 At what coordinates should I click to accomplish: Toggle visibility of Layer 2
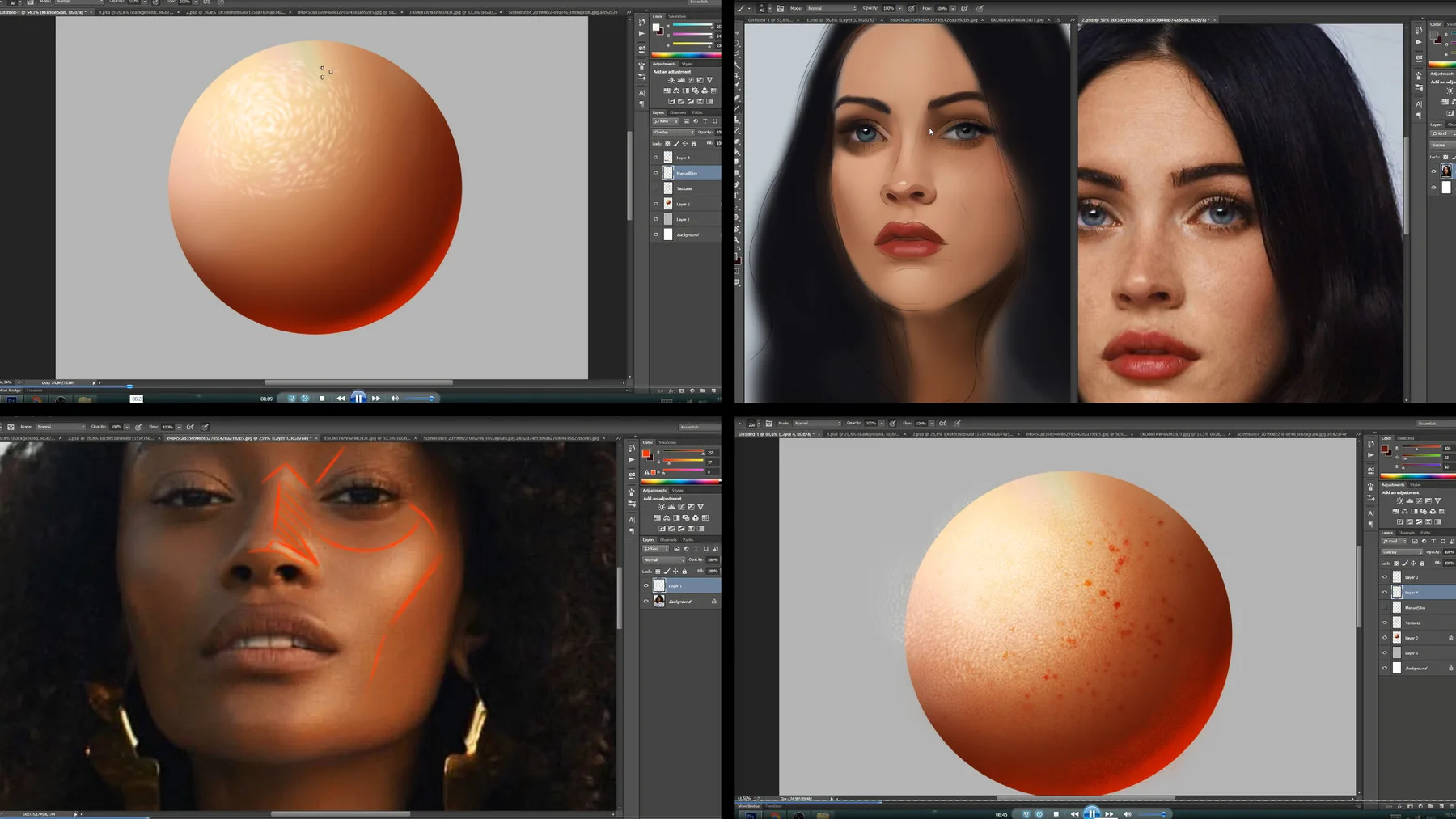tap(655, 204)
